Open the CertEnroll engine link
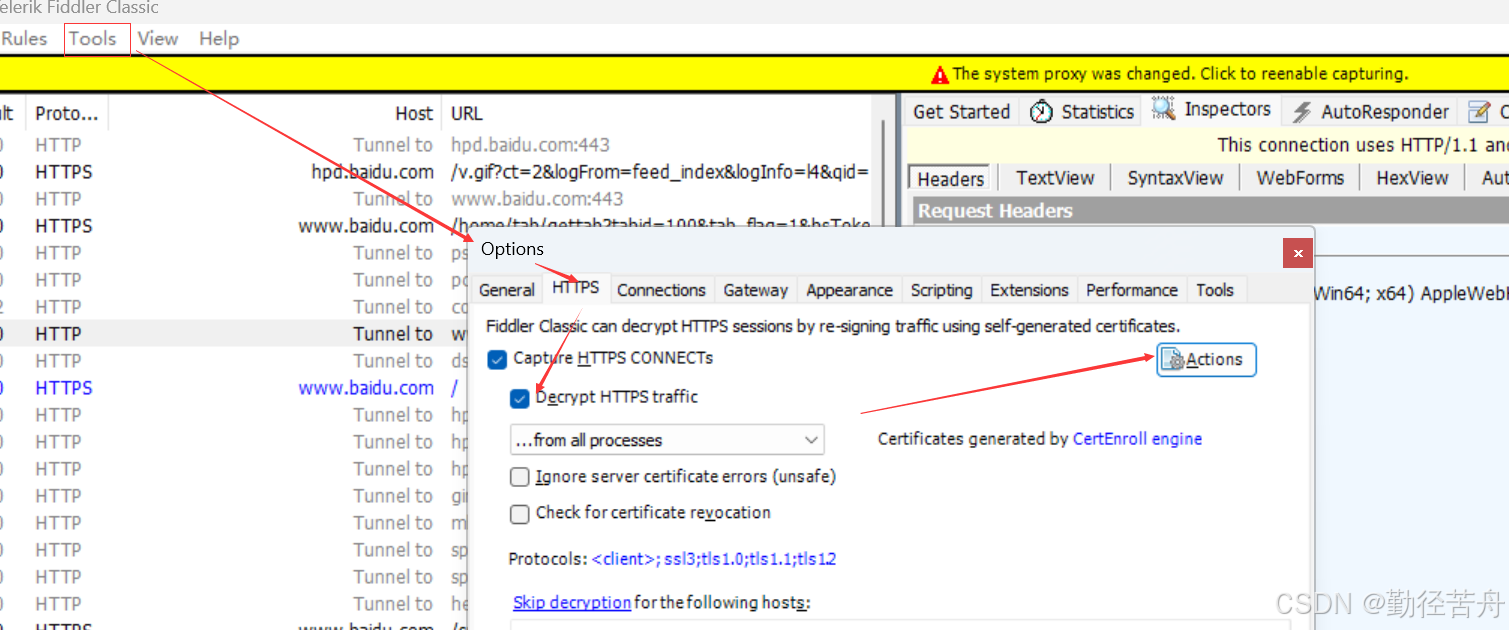1509x630 pixels. tap(1137, 439)
